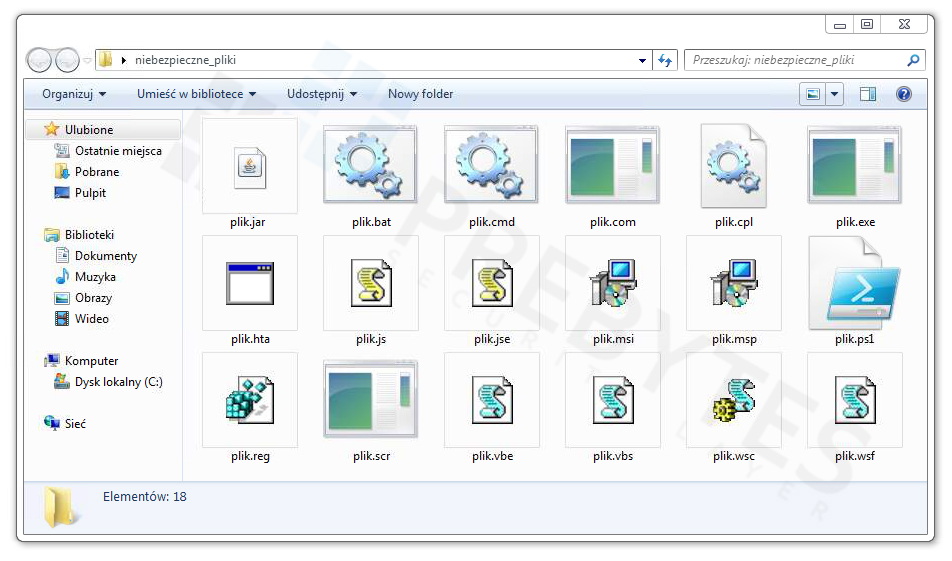The width and height of the screenshot is (952, 561).
Task: Select the plik.bat gears icon
Action: pos(370,164)
